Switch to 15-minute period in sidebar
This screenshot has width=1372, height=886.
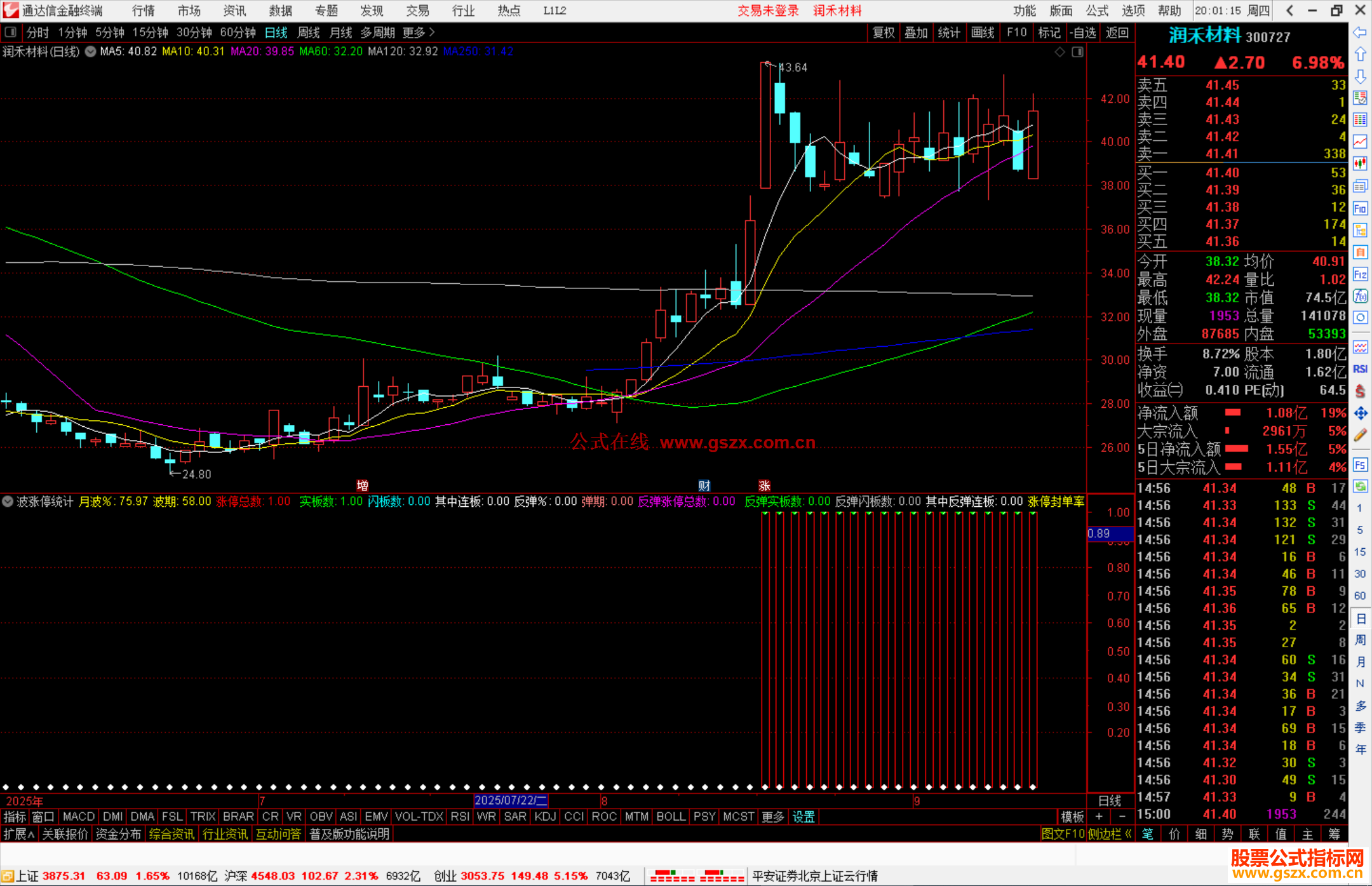[x=1360, y=551]
